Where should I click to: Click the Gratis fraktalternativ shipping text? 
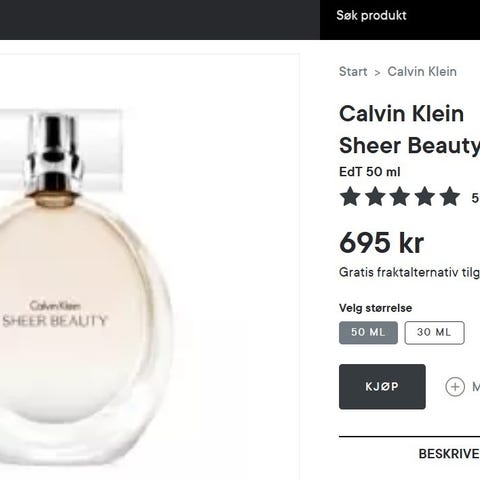(409, 272)
